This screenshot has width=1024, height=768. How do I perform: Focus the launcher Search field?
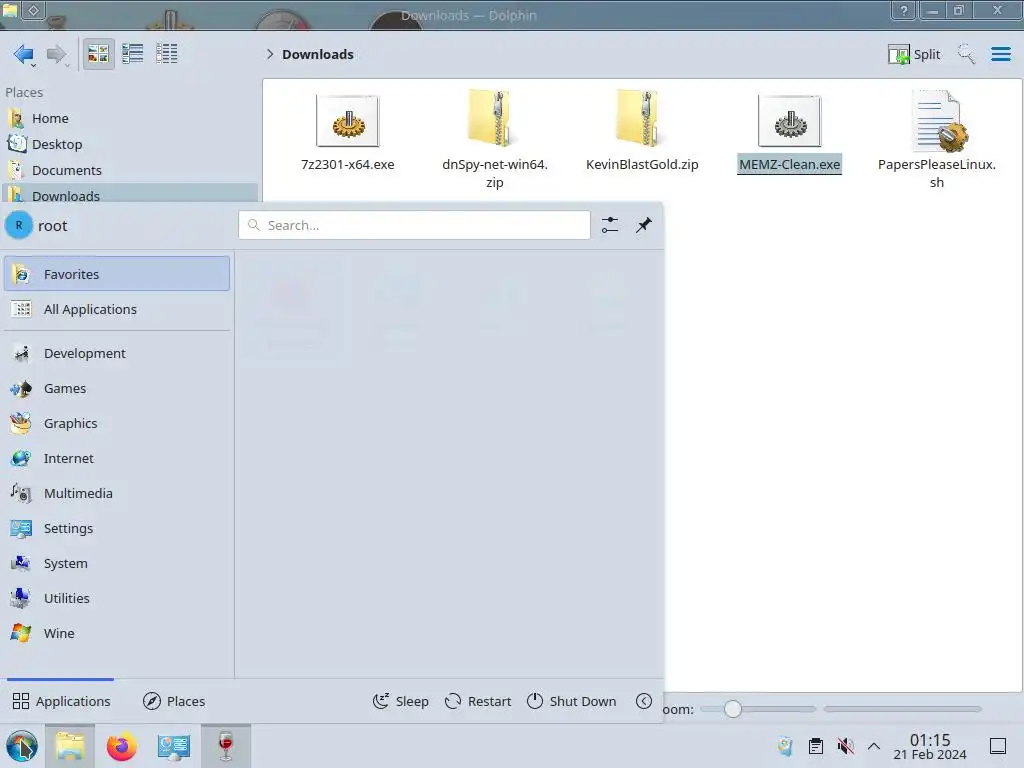click(414, 225)
